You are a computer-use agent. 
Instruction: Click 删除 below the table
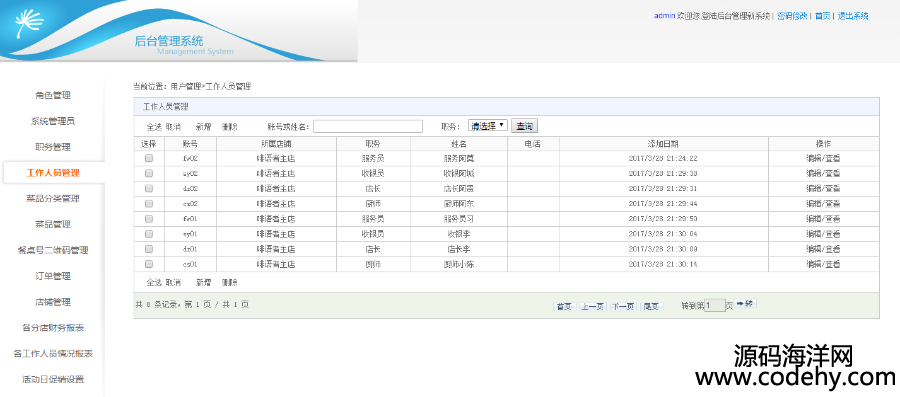point(230,282)
